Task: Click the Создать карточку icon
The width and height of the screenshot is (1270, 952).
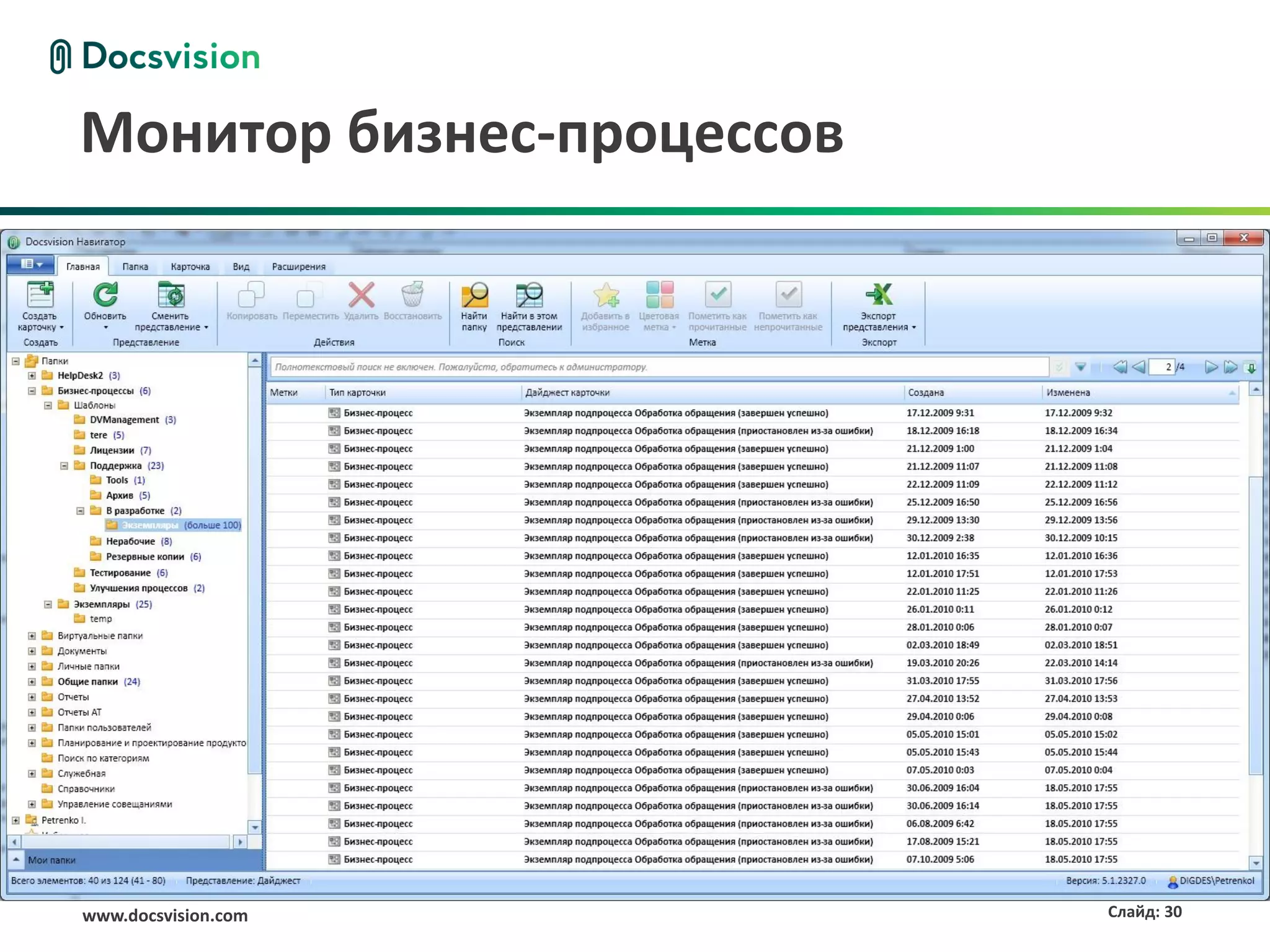Action: tap(40, 294)
